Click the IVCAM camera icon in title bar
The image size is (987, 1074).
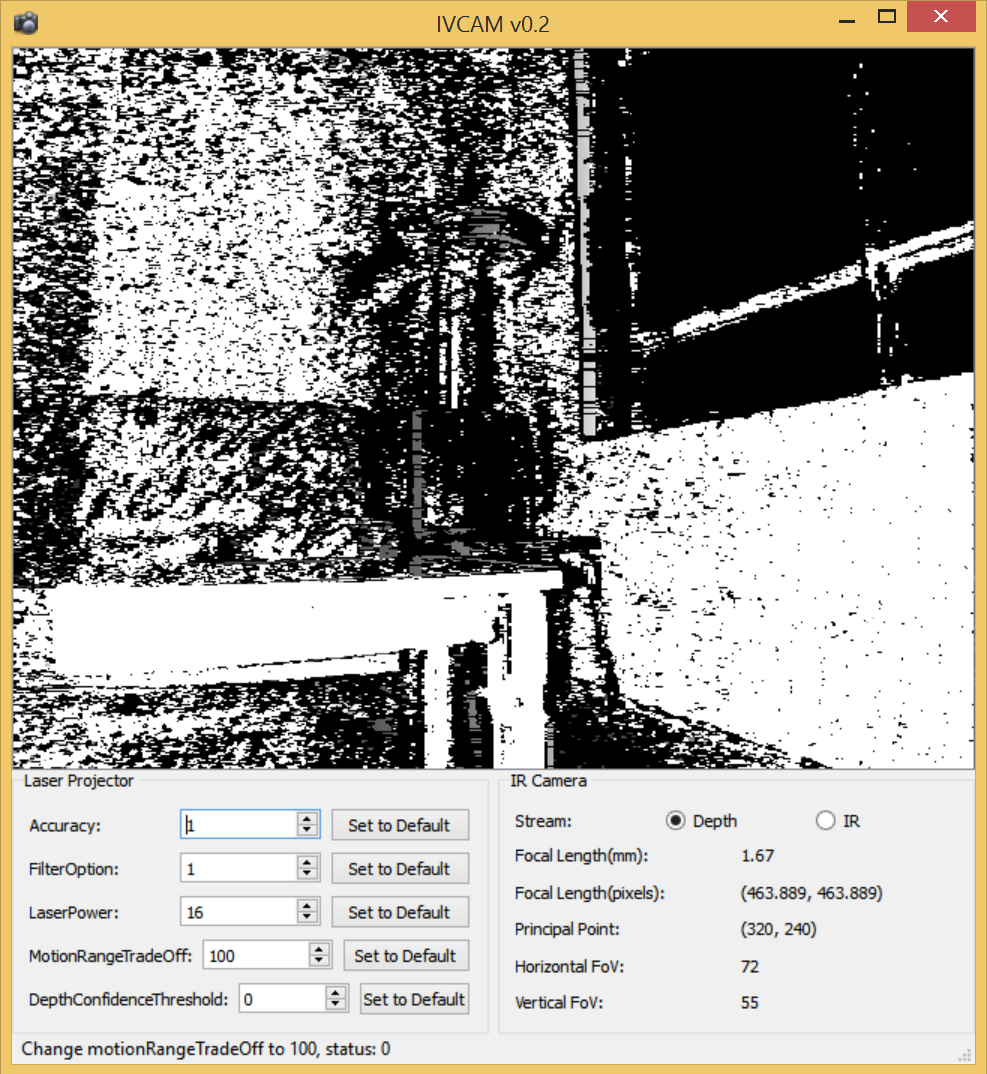pyautogui.click(x=25, y=22)
